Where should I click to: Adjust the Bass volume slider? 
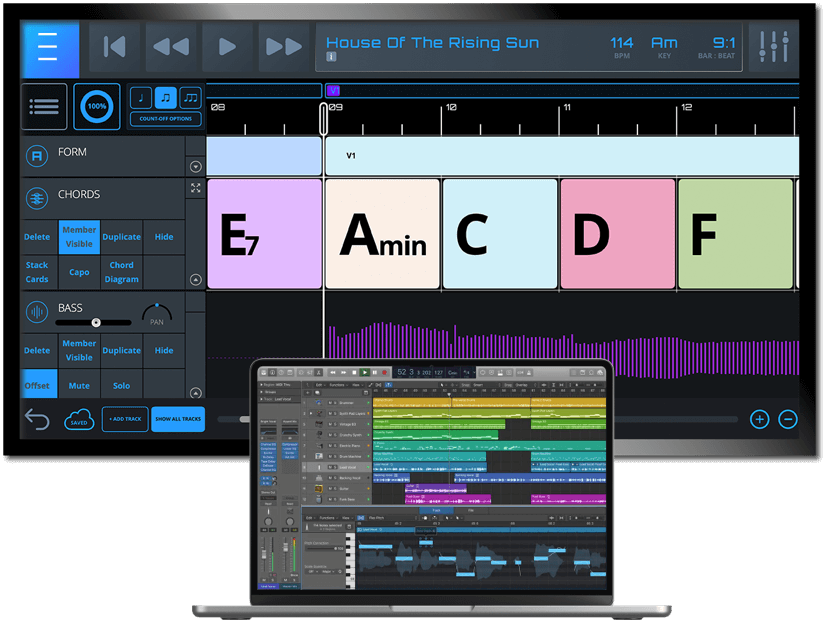[x=96, y=322]
